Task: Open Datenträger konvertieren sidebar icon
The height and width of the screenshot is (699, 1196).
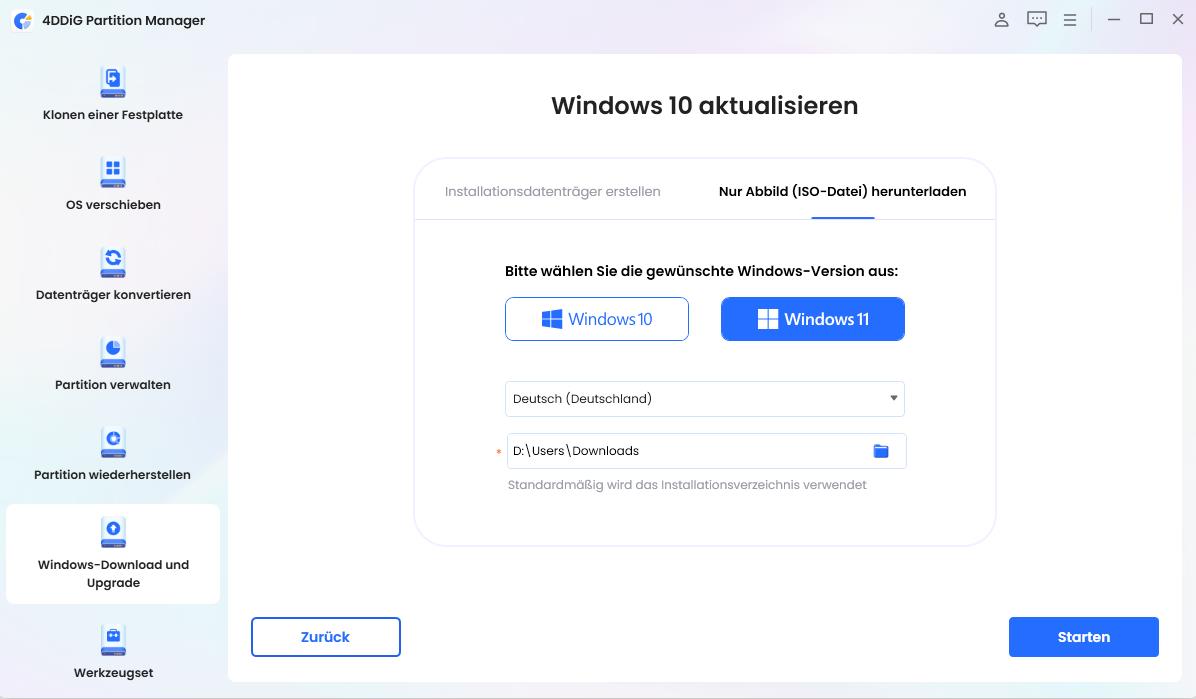Action: click(113, 263)
